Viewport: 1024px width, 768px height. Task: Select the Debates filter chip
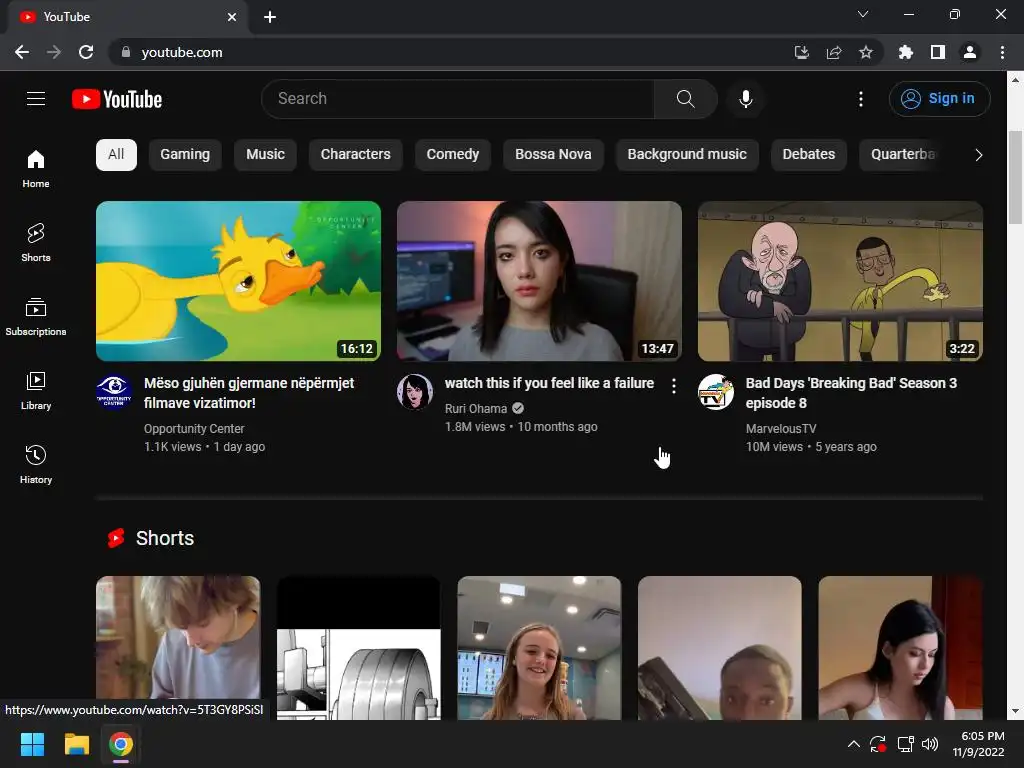(808, 155)
